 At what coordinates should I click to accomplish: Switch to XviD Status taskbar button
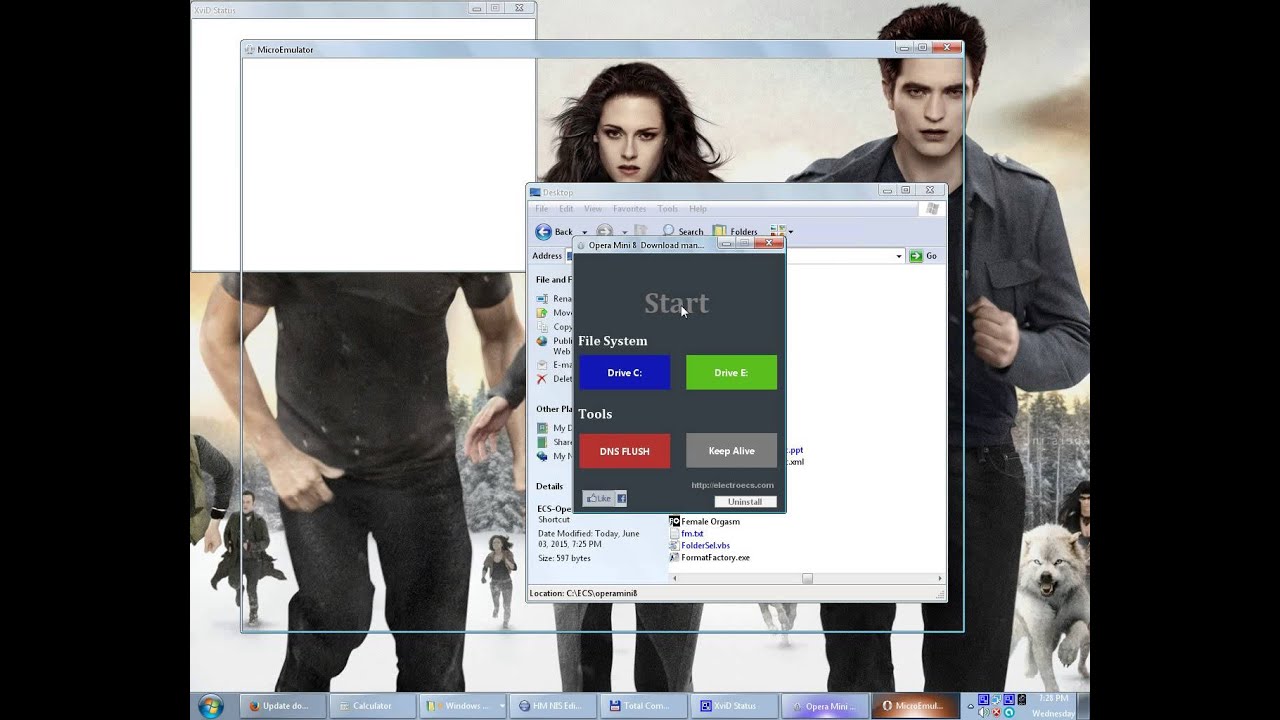[734, 705]
